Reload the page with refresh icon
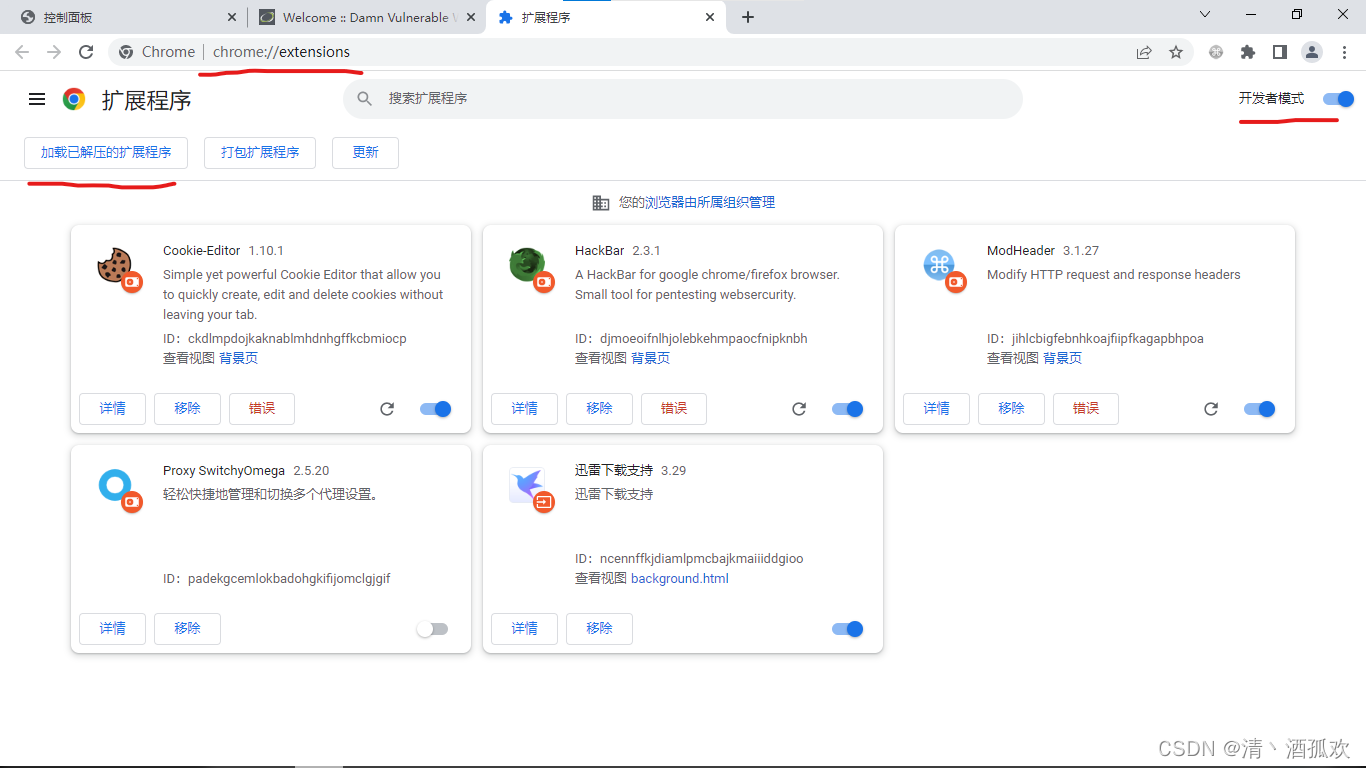The height and width of the screenshot is (768, 1366). 86,52
